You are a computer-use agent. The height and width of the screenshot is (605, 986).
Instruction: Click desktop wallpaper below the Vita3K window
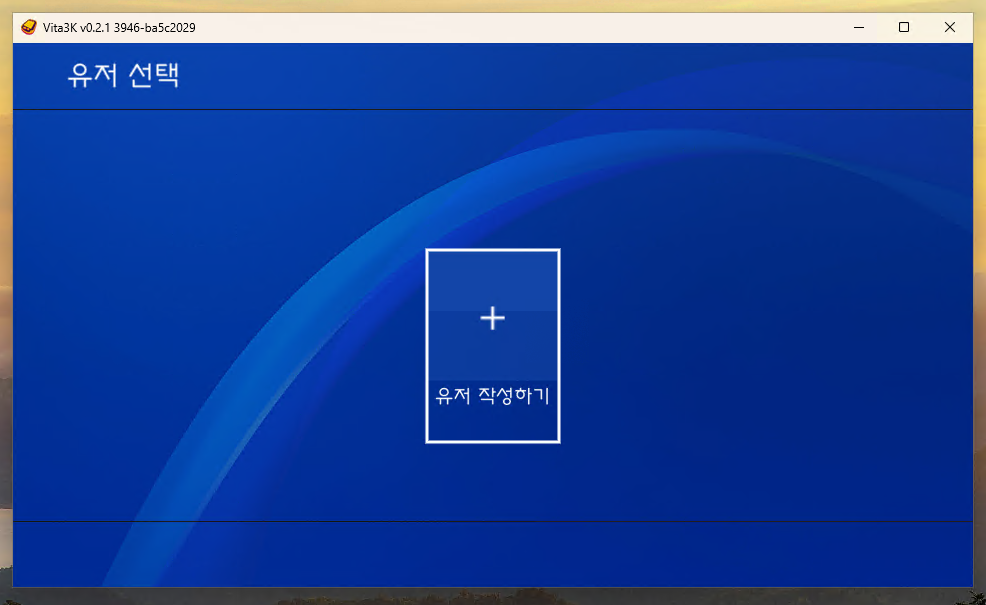492,597
